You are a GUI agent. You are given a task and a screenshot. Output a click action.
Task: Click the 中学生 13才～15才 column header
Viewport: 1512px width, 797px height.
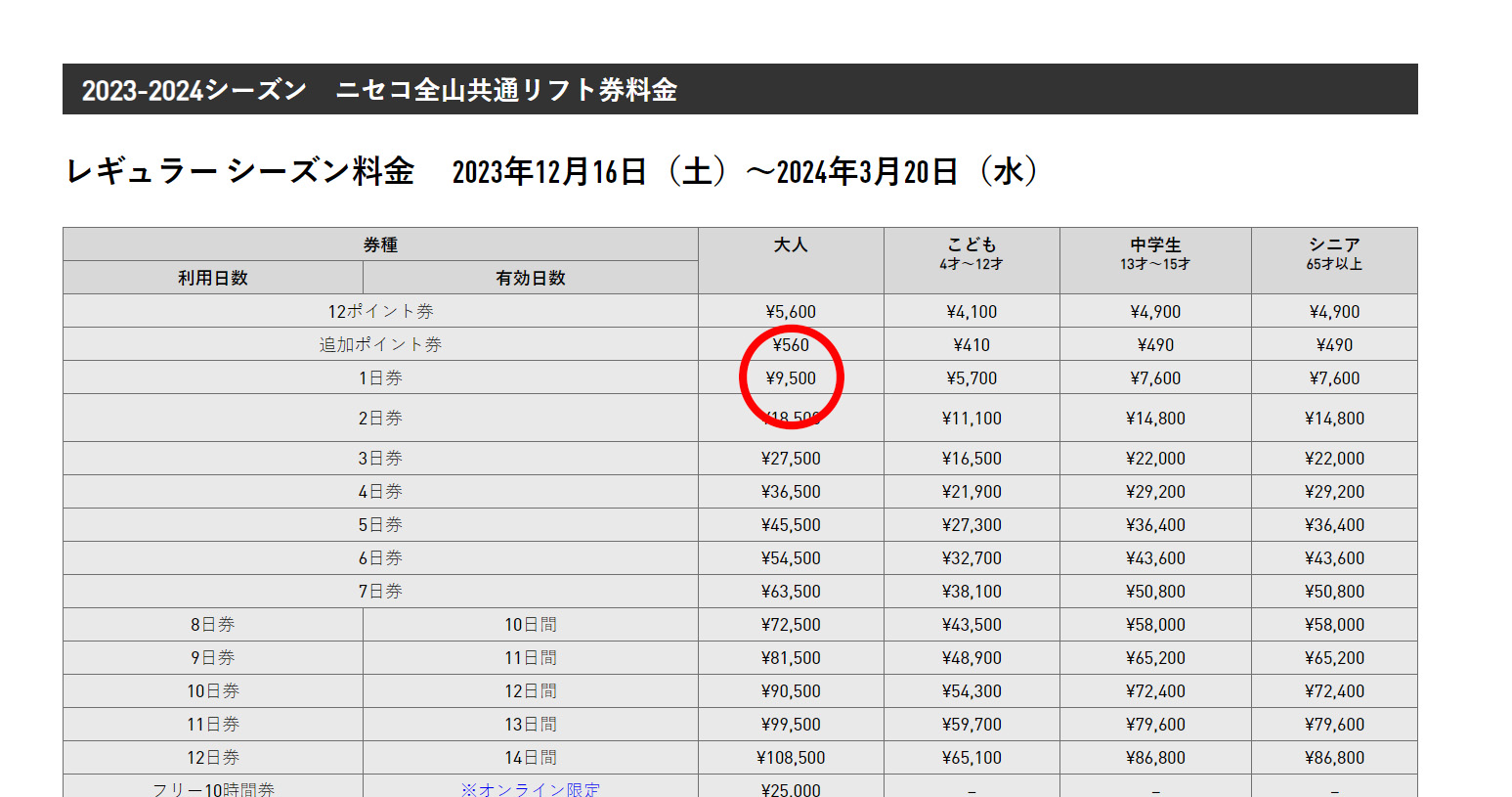tap(1155, 260)
